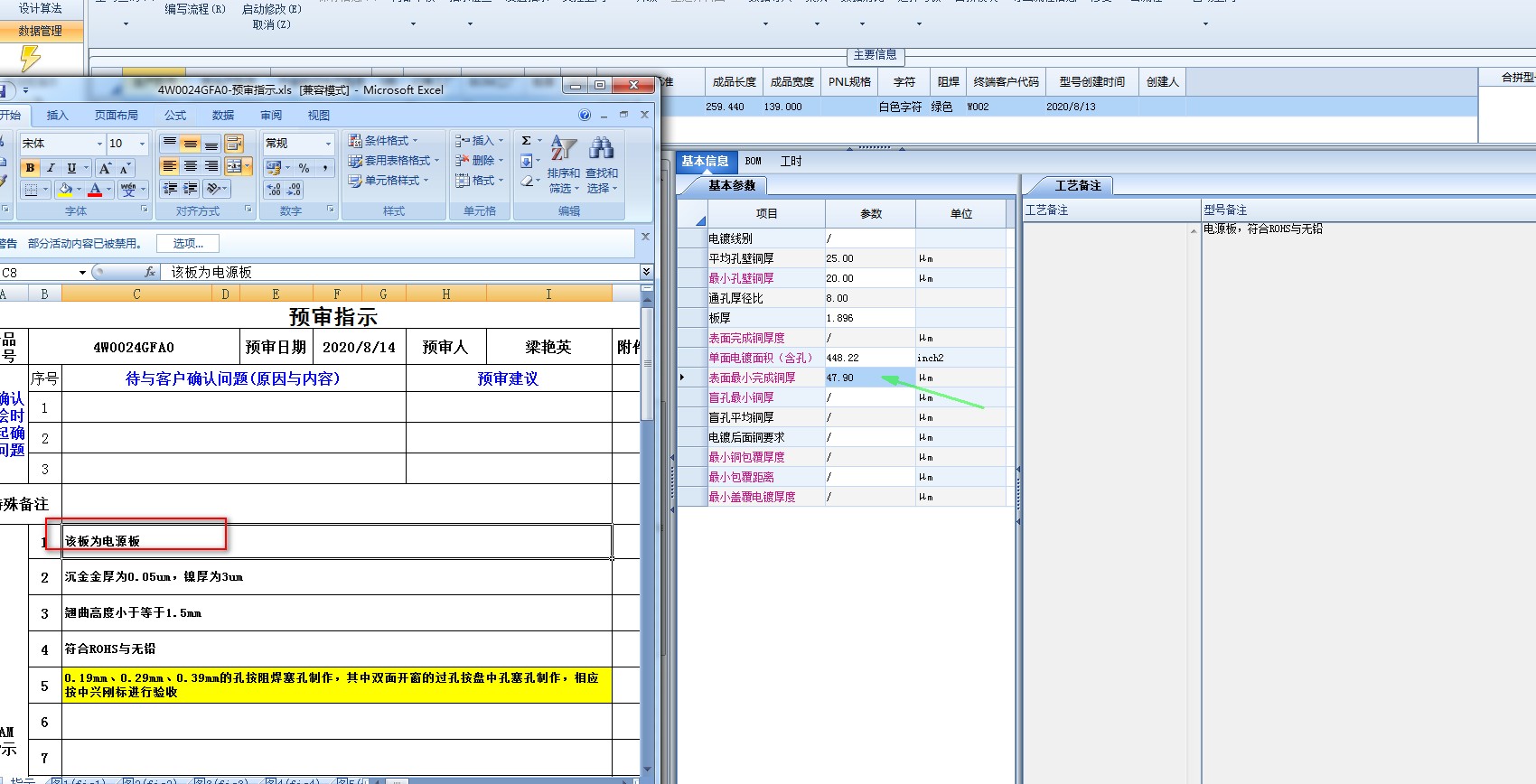Screen dimensions: 1536x784
Task: Open conditional formatting (条件格式) menu
Action: pyautogui.click(x=384, y=141)
